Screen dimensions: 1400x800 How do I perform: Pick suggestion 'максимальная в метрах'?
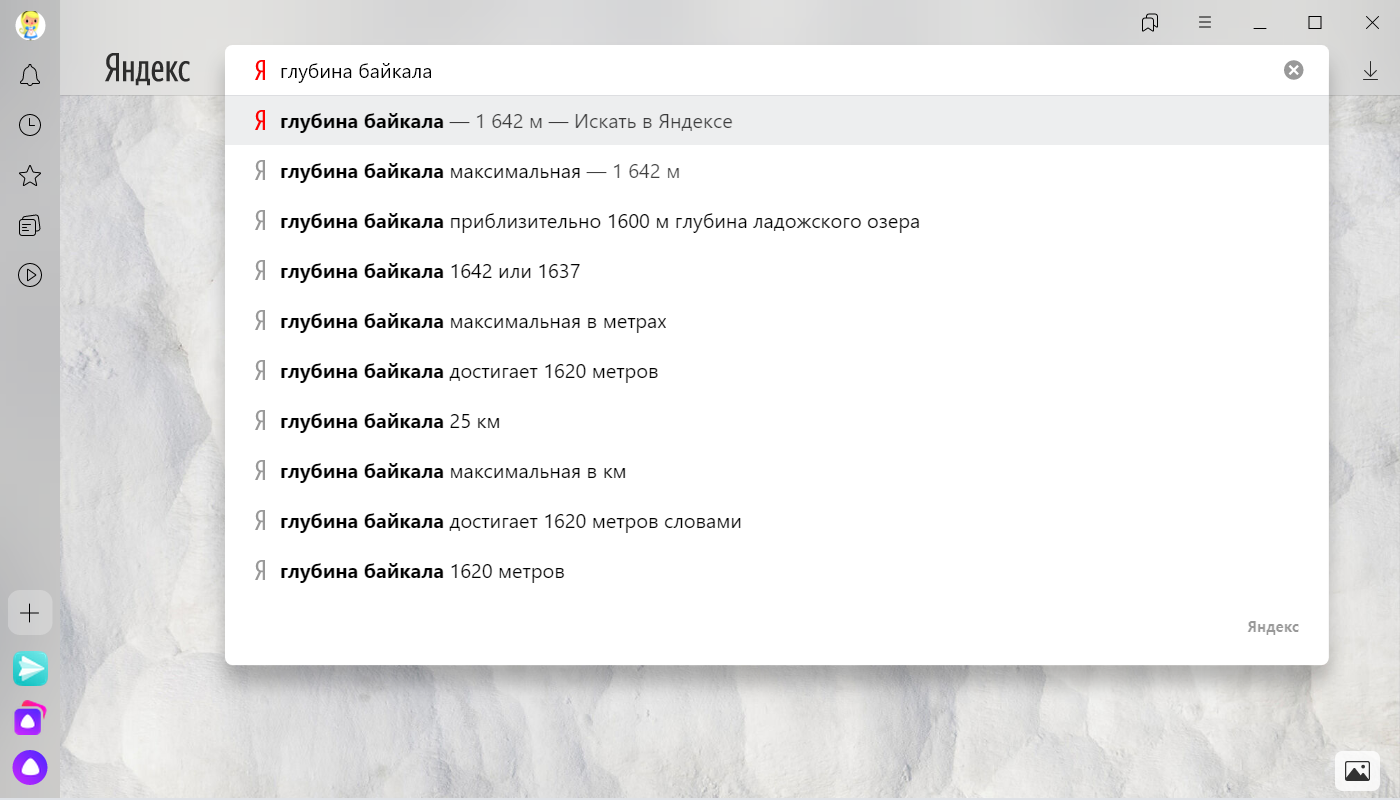(777, 321)
